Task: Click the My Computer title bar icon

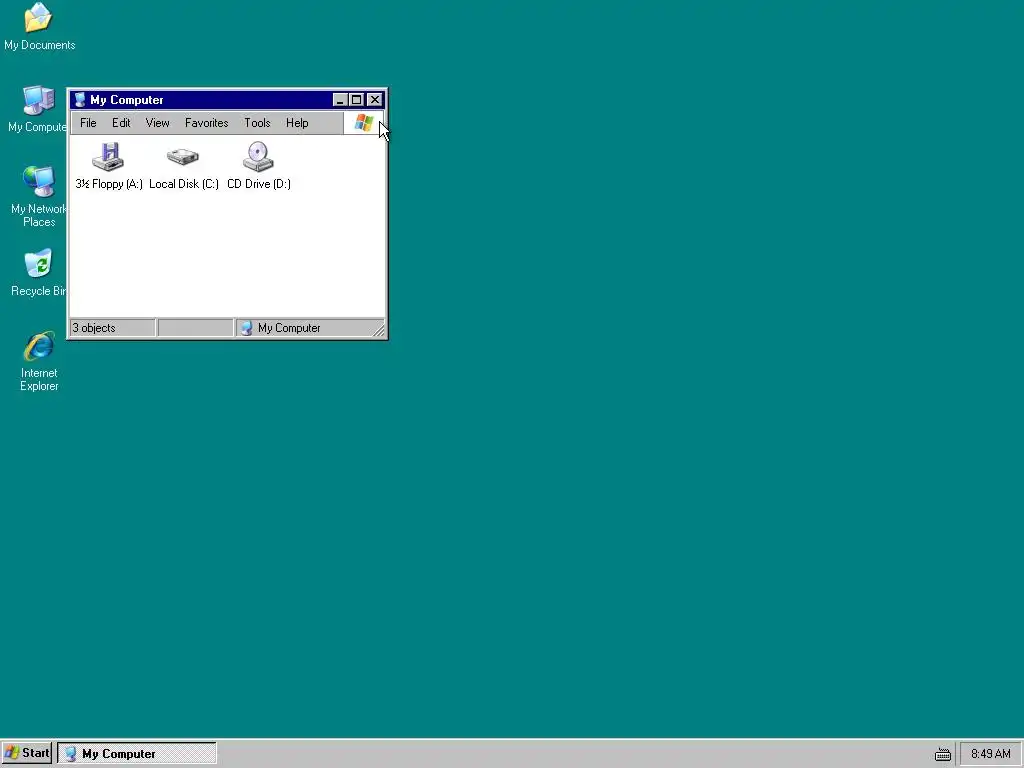Action: click(80, 100)
